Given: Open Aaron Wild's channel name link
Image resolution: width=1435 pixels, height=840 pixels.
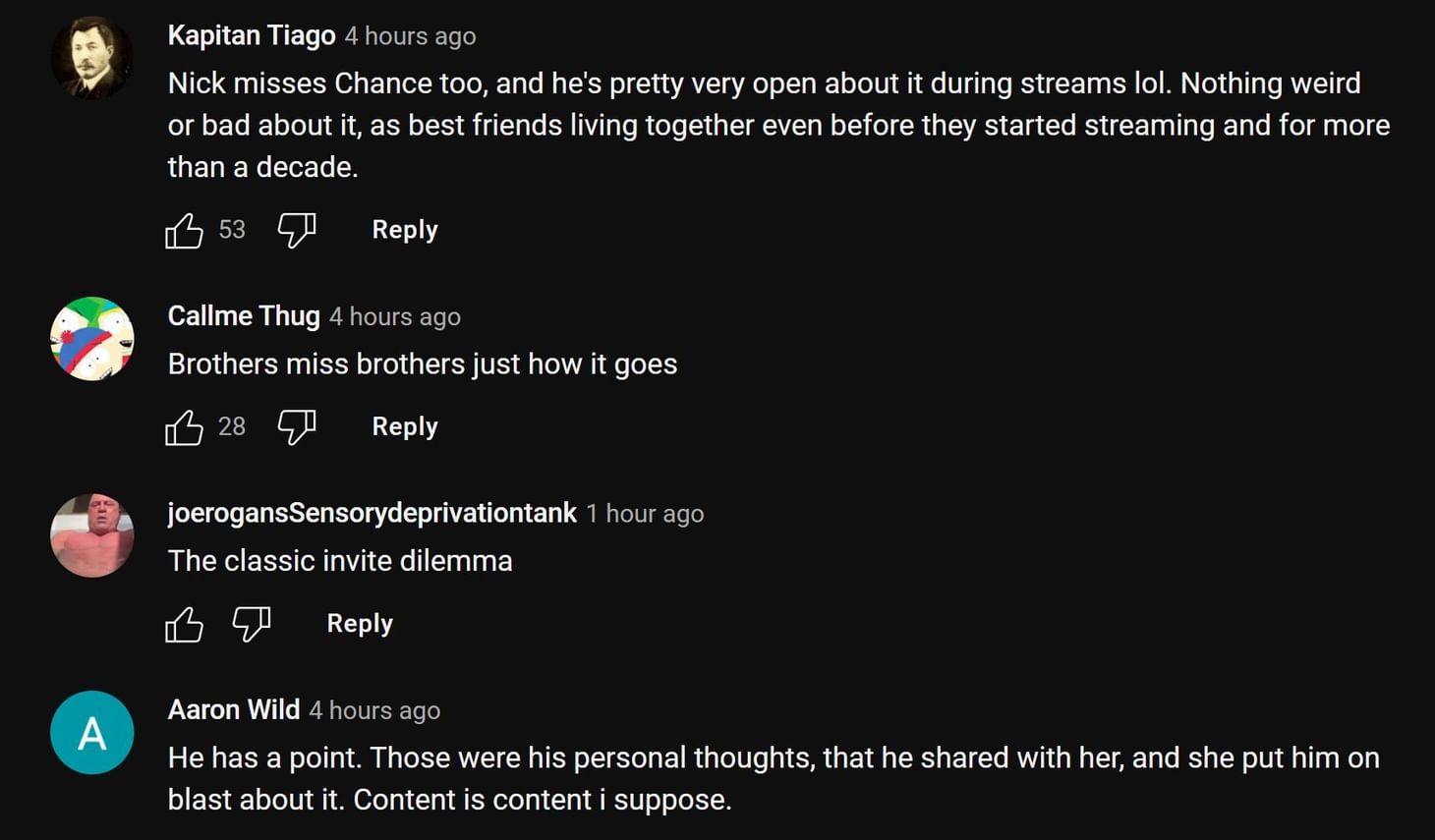Looking at the screenshot, I should (x=234, y=709).
